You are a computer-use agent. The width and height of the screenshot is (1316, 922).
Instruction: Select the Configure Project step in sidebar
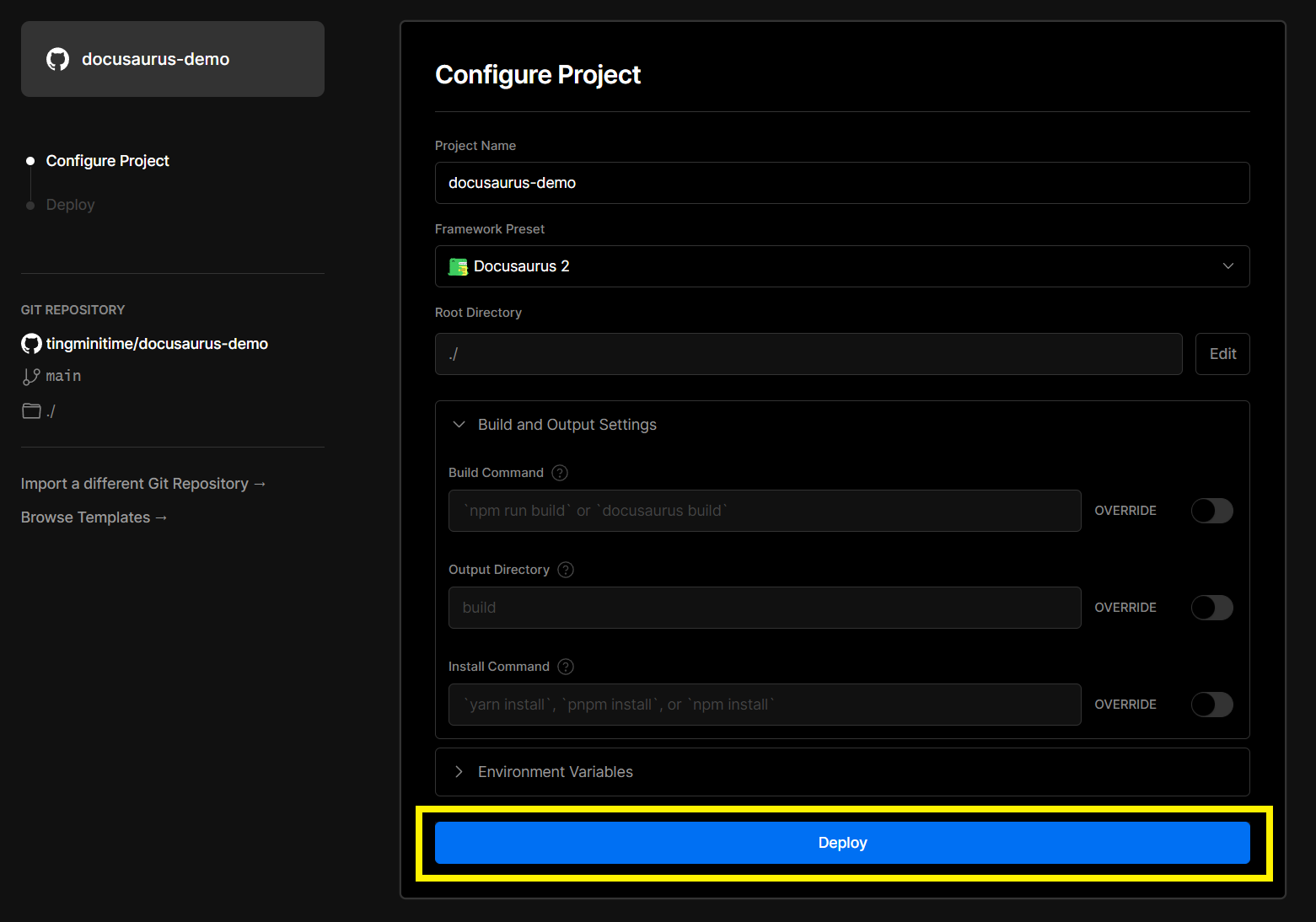point(107,161)
